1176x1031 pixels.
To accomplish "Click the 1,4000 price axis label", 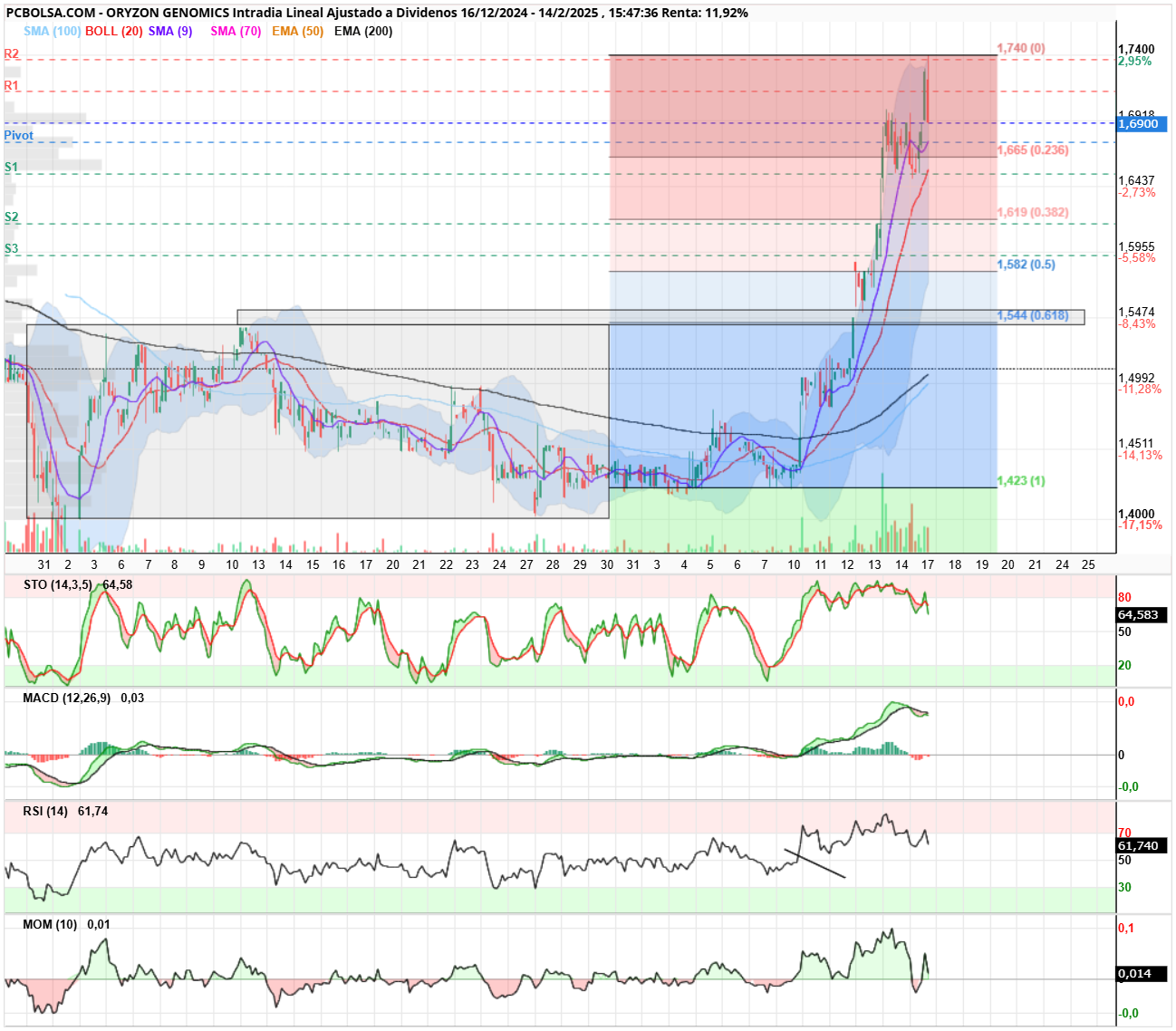I will tap(1136, 514).
